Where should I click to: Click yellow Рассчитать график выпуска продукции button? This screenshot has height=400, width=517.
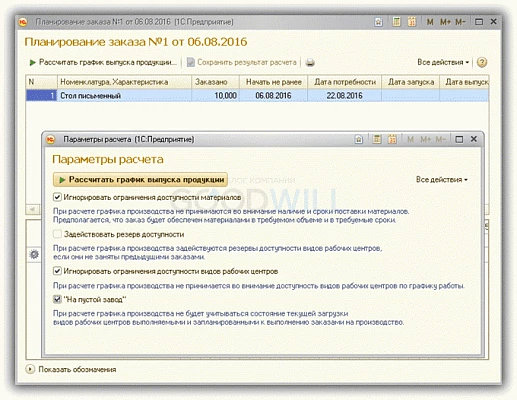pos(140,180)
